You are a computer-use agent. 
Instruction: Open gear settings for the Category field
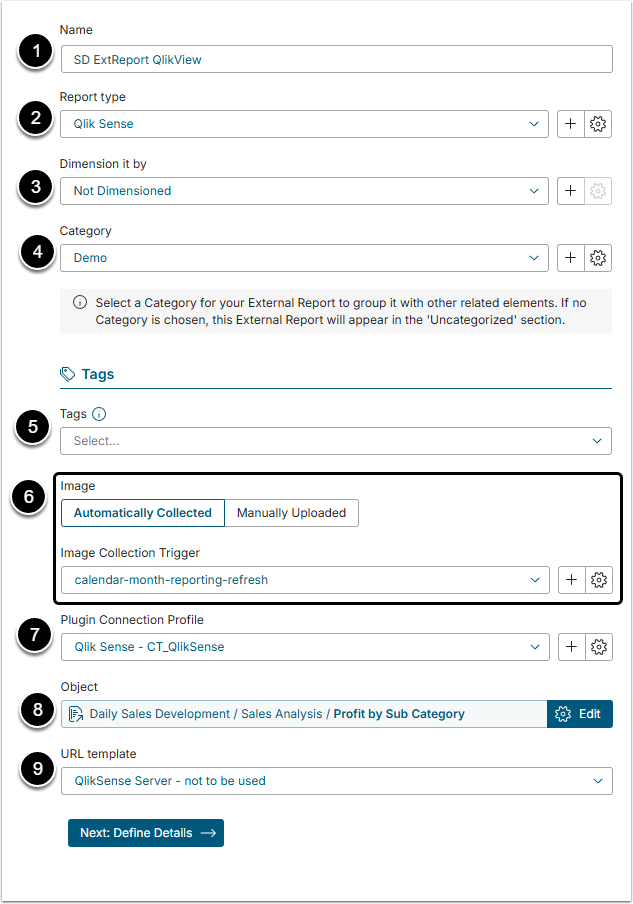(x=598, y=258)
